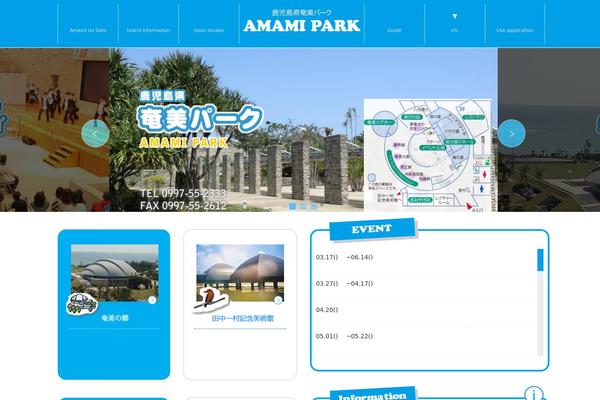The image size is (600, 400).
Task: Click the house illustration icon badge
Action: 82,304
